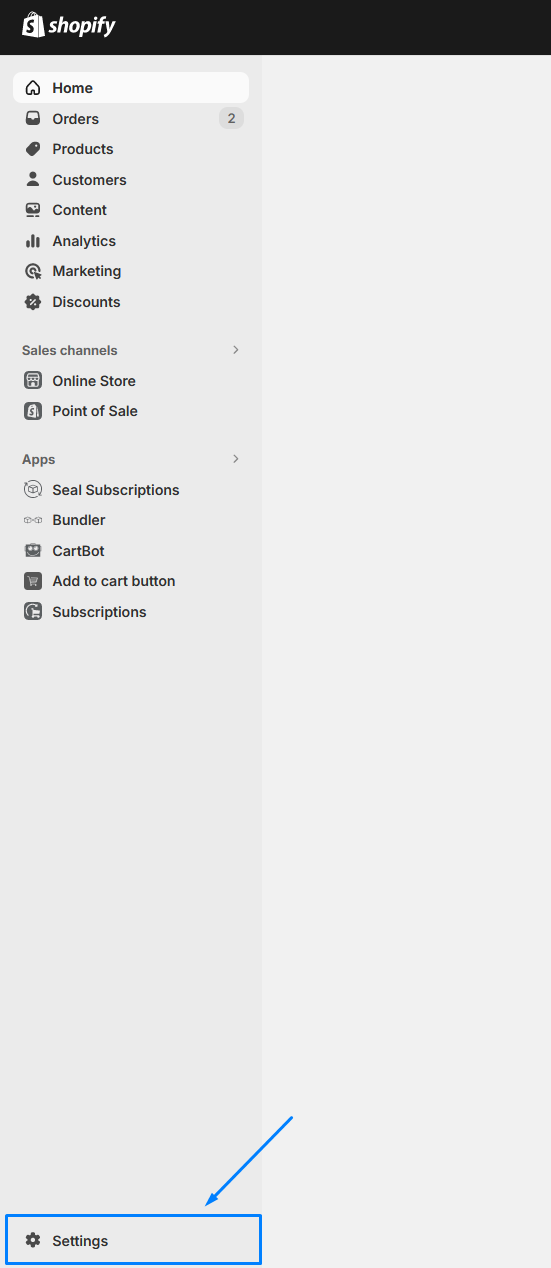Click the Point of Sale bag icon

pos(33,411)
